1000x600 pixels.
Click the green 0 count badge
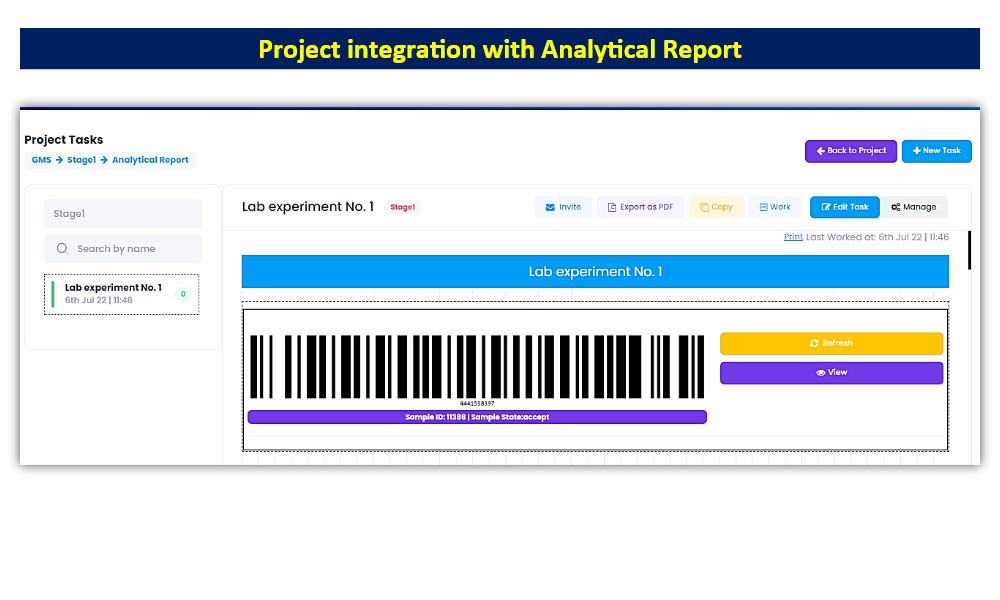click(183, 294)
